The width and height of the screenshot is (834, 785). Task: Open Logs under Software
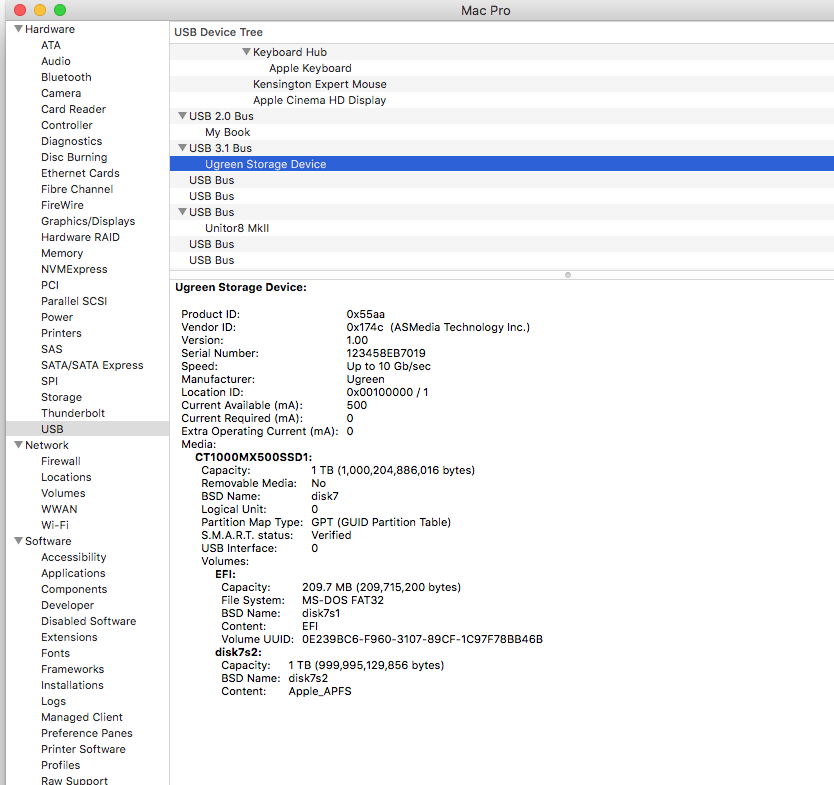53,701
